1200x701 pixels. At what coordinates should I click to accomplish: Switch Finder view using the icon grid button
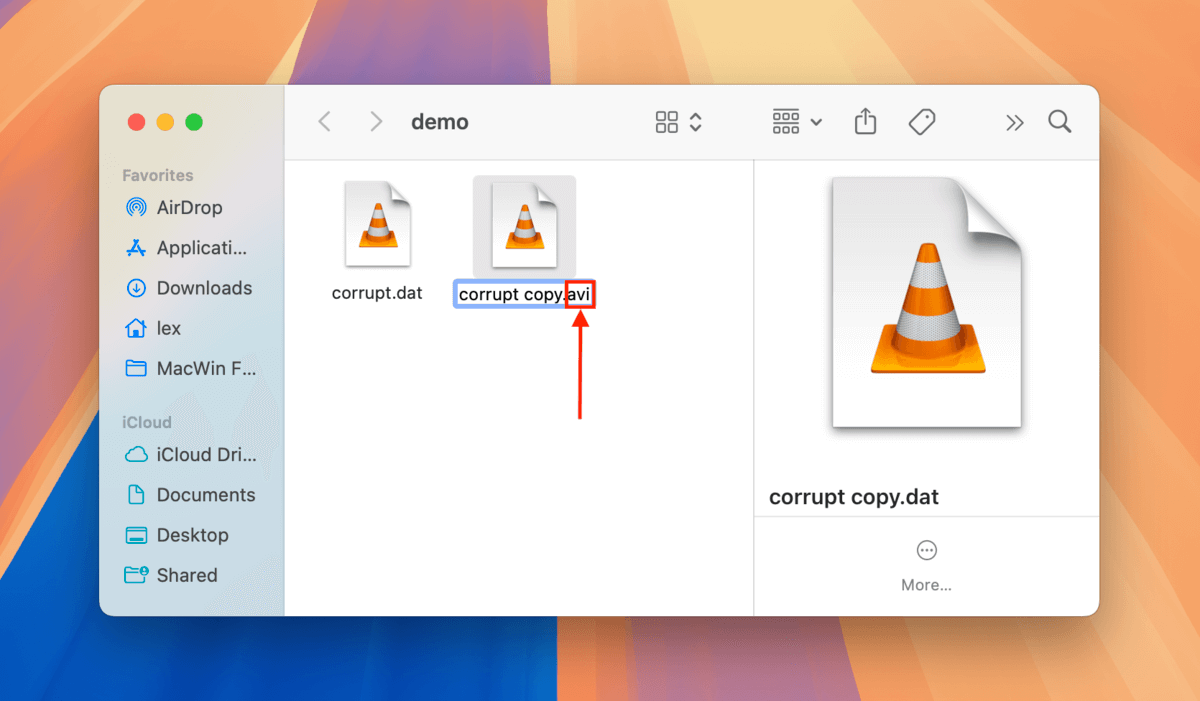(678, 122)
